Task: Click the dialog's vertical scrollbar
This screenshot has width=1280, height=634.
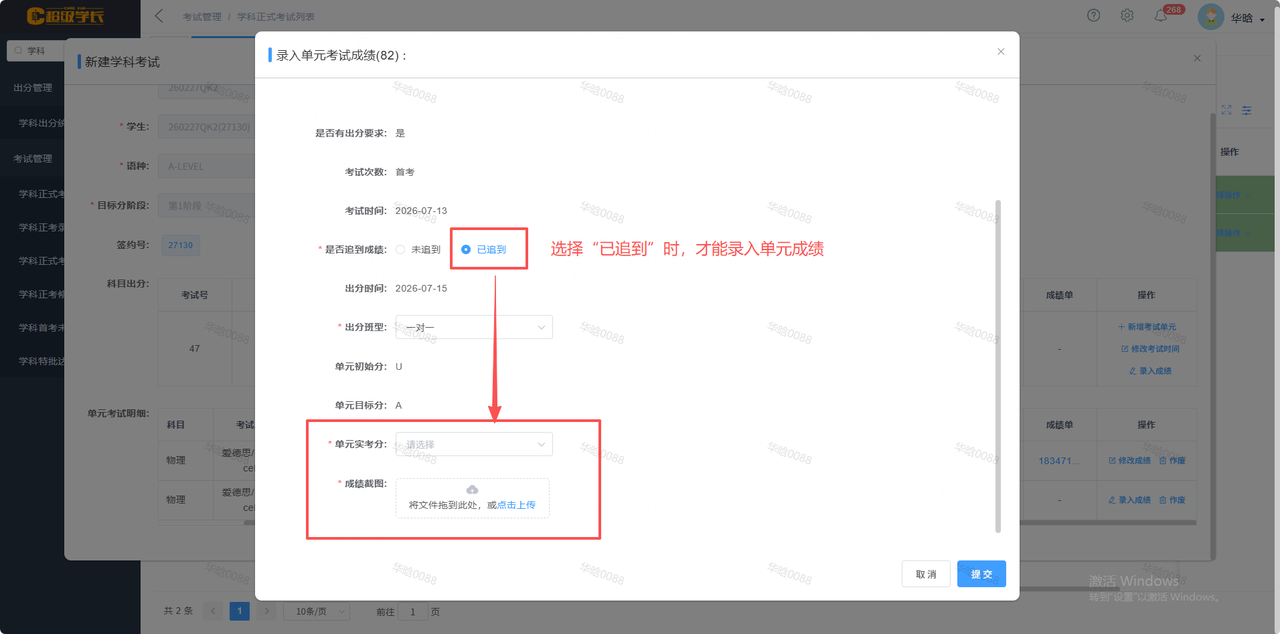Action: tap(997, 365)
